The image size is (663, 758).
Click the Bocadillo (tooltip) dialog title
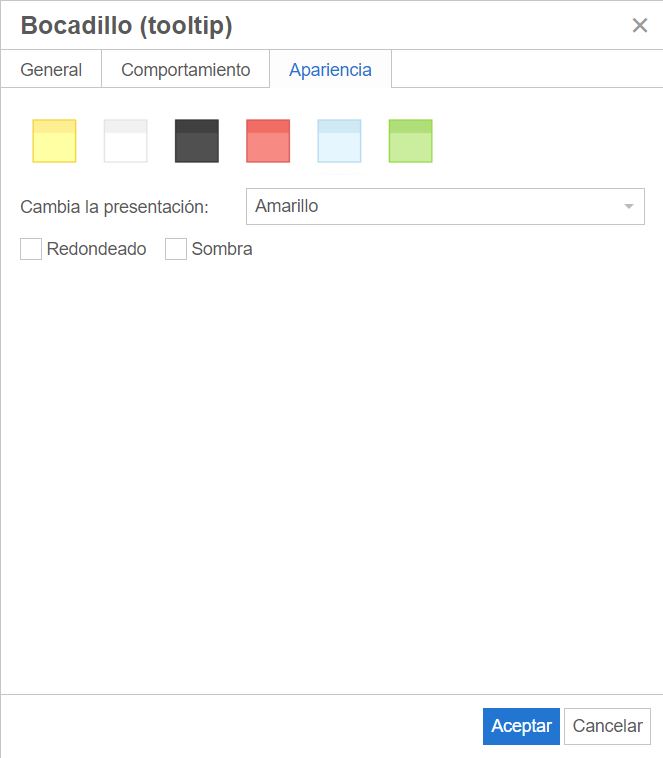tap(126, 26)
